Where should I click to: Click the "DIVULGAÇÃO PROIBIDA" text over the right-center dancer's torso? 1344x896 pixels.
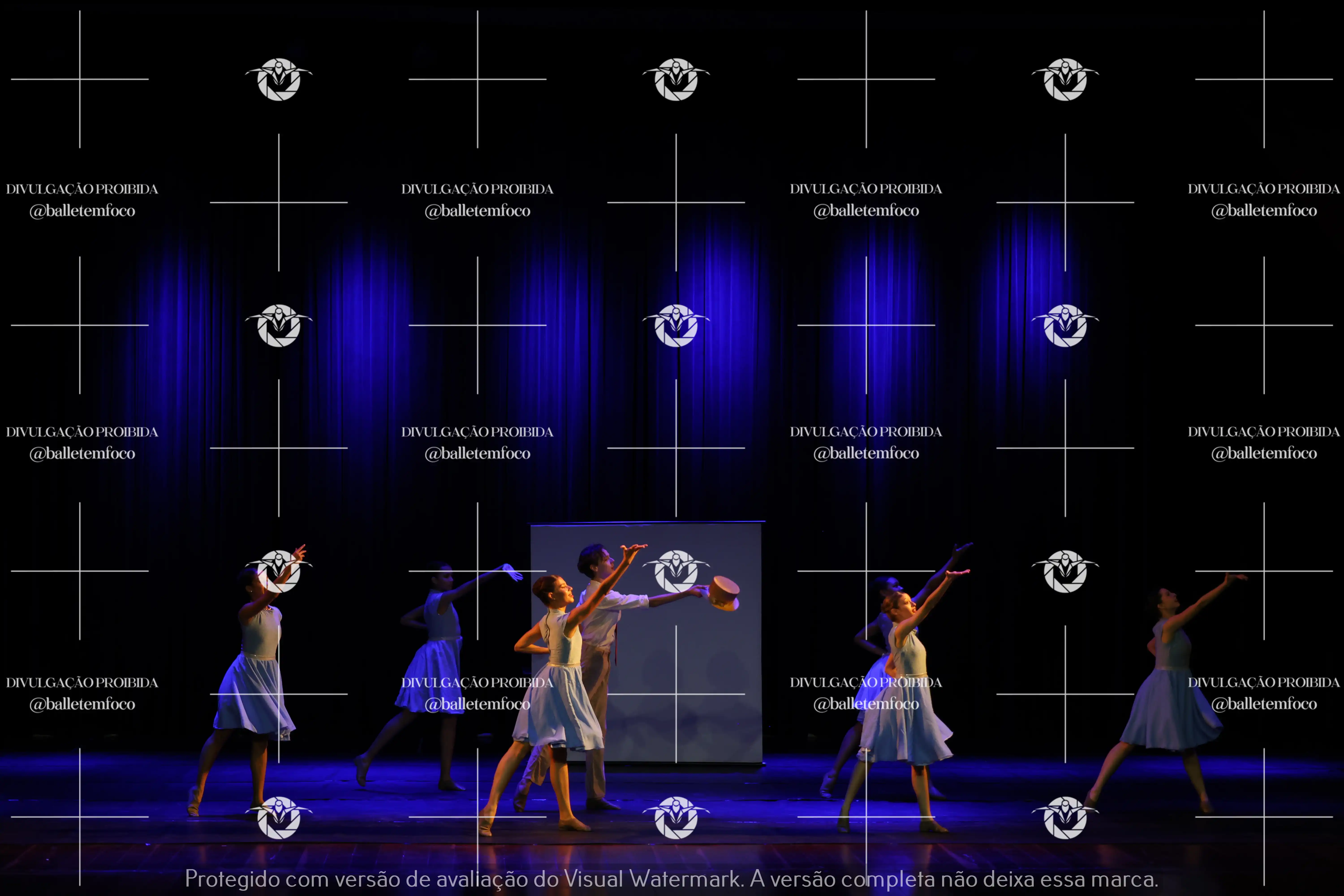point(866,682)
